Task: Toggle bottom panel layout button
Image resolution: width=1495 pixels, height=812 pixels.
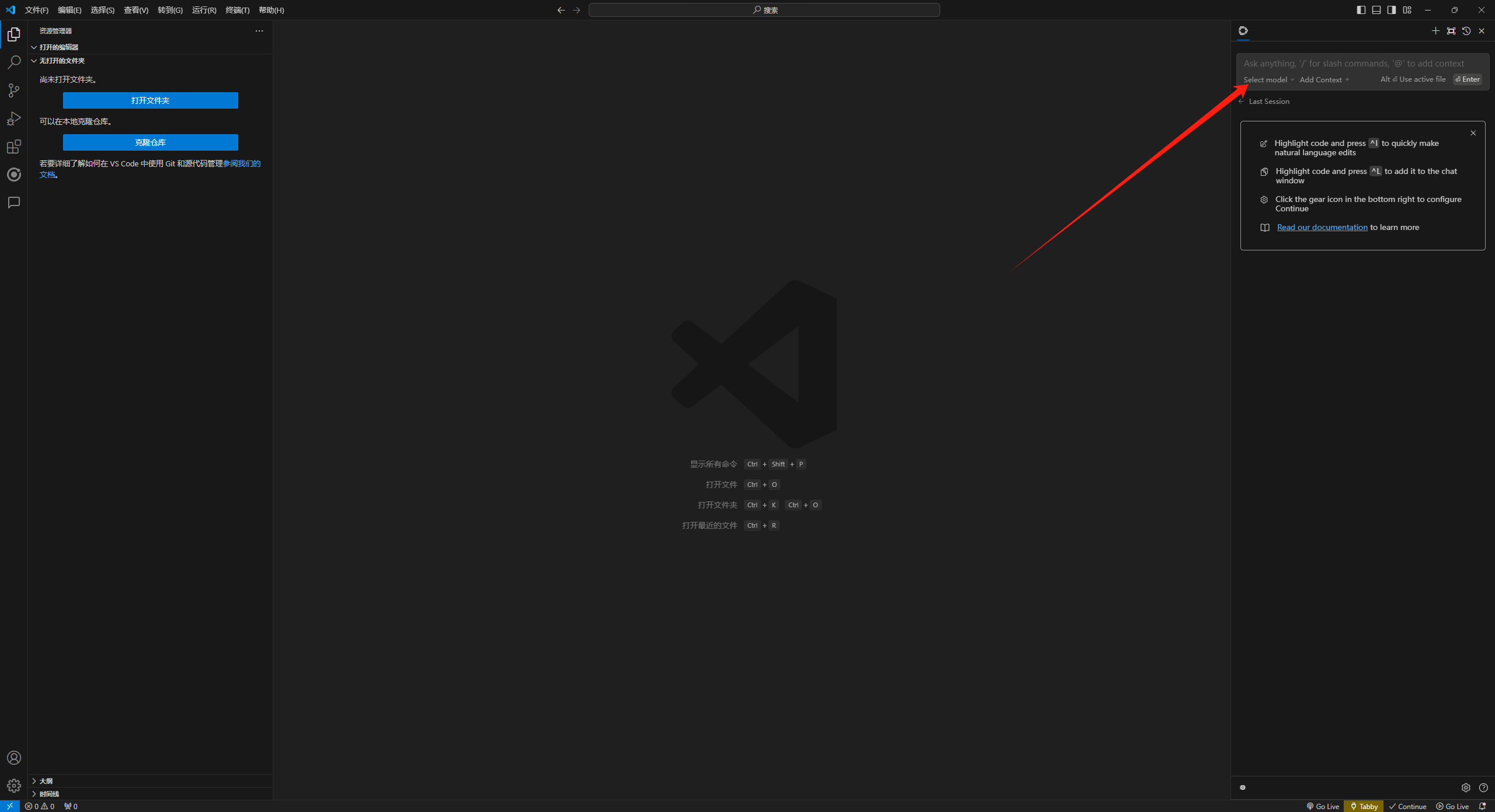Action: coord(1376,10)
